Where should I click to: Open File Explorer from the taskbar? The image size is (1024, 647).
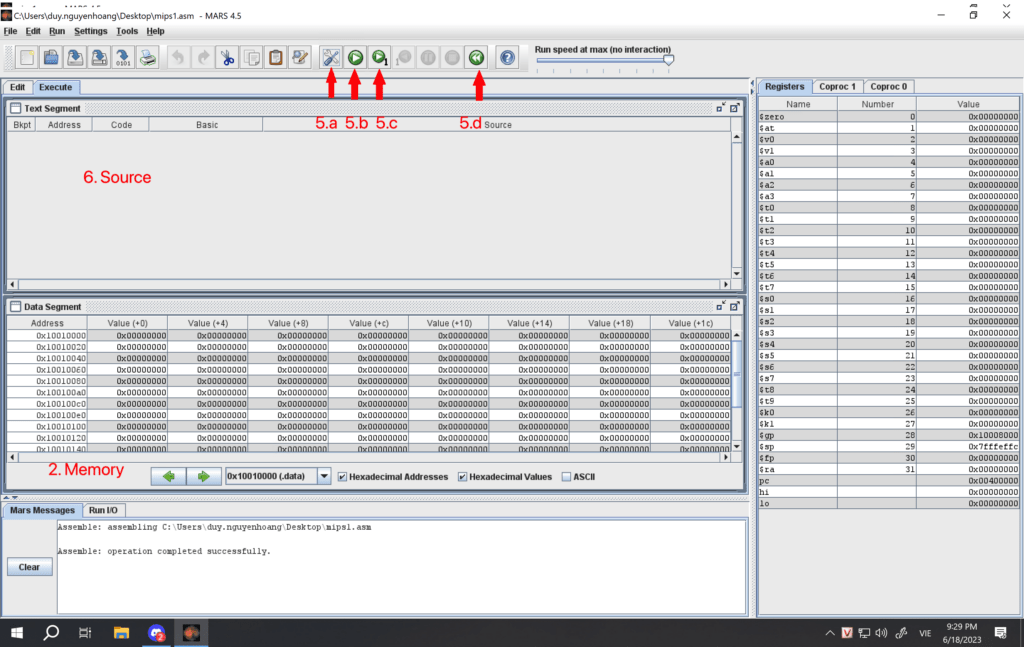point(121,633)
